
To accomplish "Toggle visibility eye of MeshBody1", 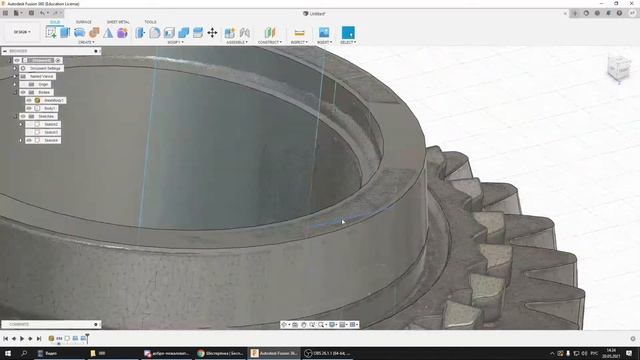I will [x=29, y=100].
